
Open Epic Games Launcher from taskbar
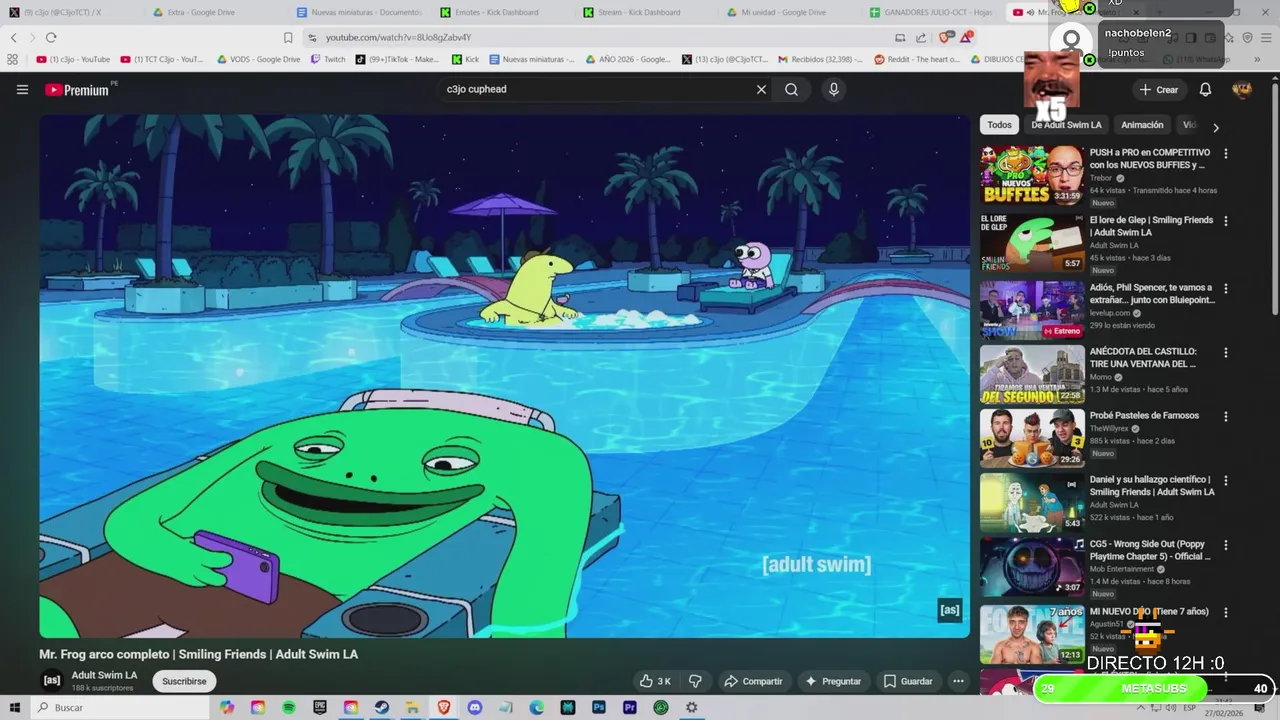(320, 707)
